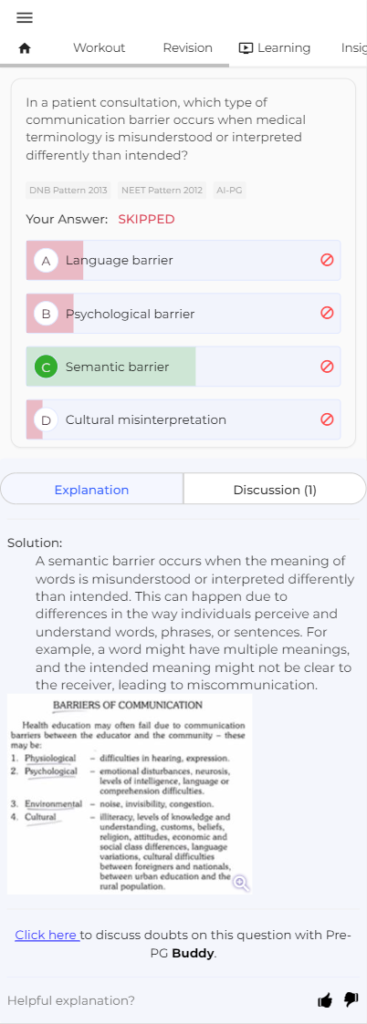Click the block icon on Cultural misinterpretation

[x=327, y=419]
